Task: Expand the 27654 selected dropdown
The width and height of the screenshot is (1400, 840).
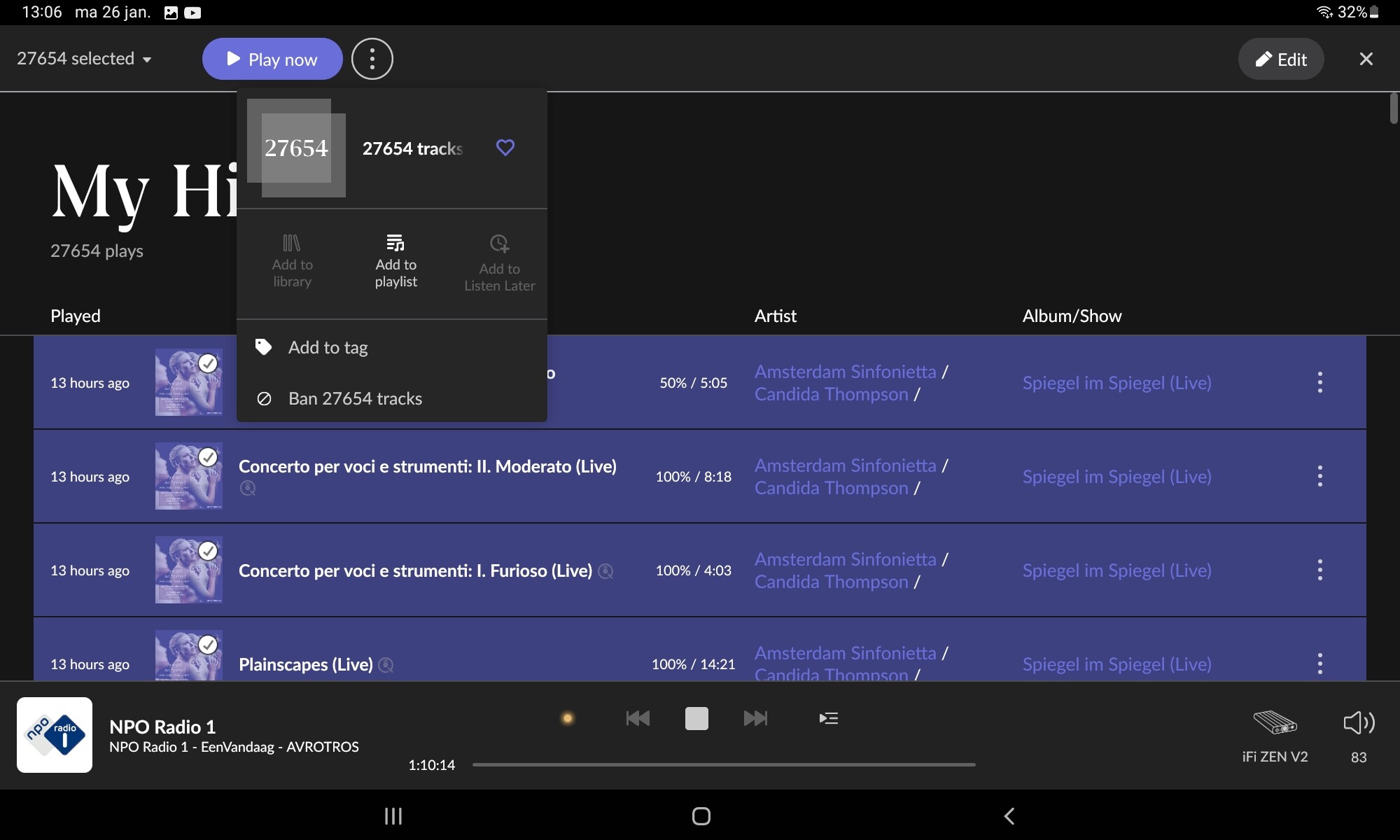Action: [x=84, y=59]
